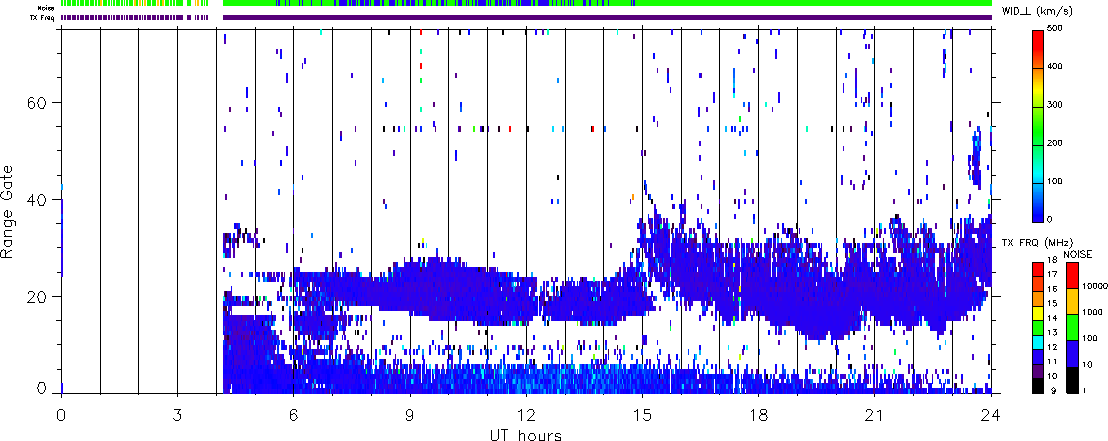Click the 'TX Freq' strip label at top left
Screen dimensions: 1108x441
(44, 18)
